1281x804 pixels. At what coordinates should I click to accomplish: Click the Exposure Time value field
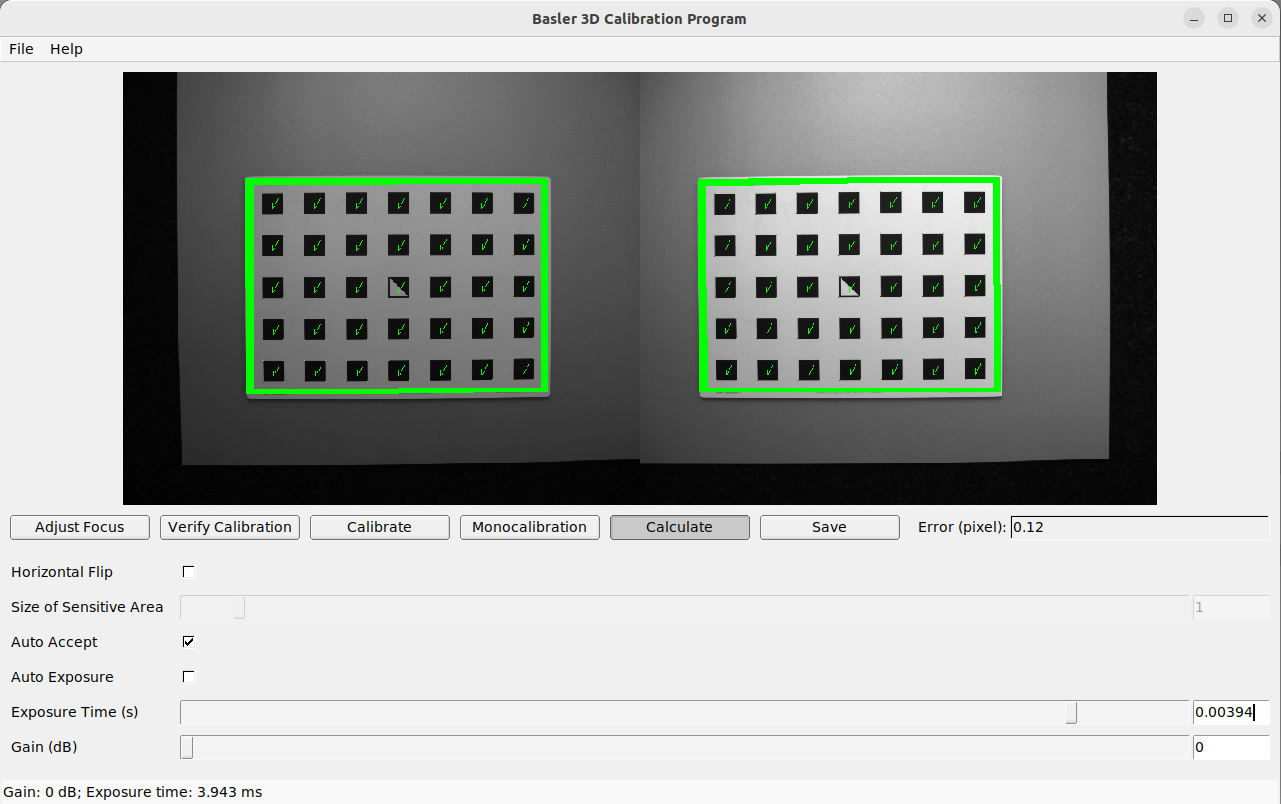pos(1230,712)
